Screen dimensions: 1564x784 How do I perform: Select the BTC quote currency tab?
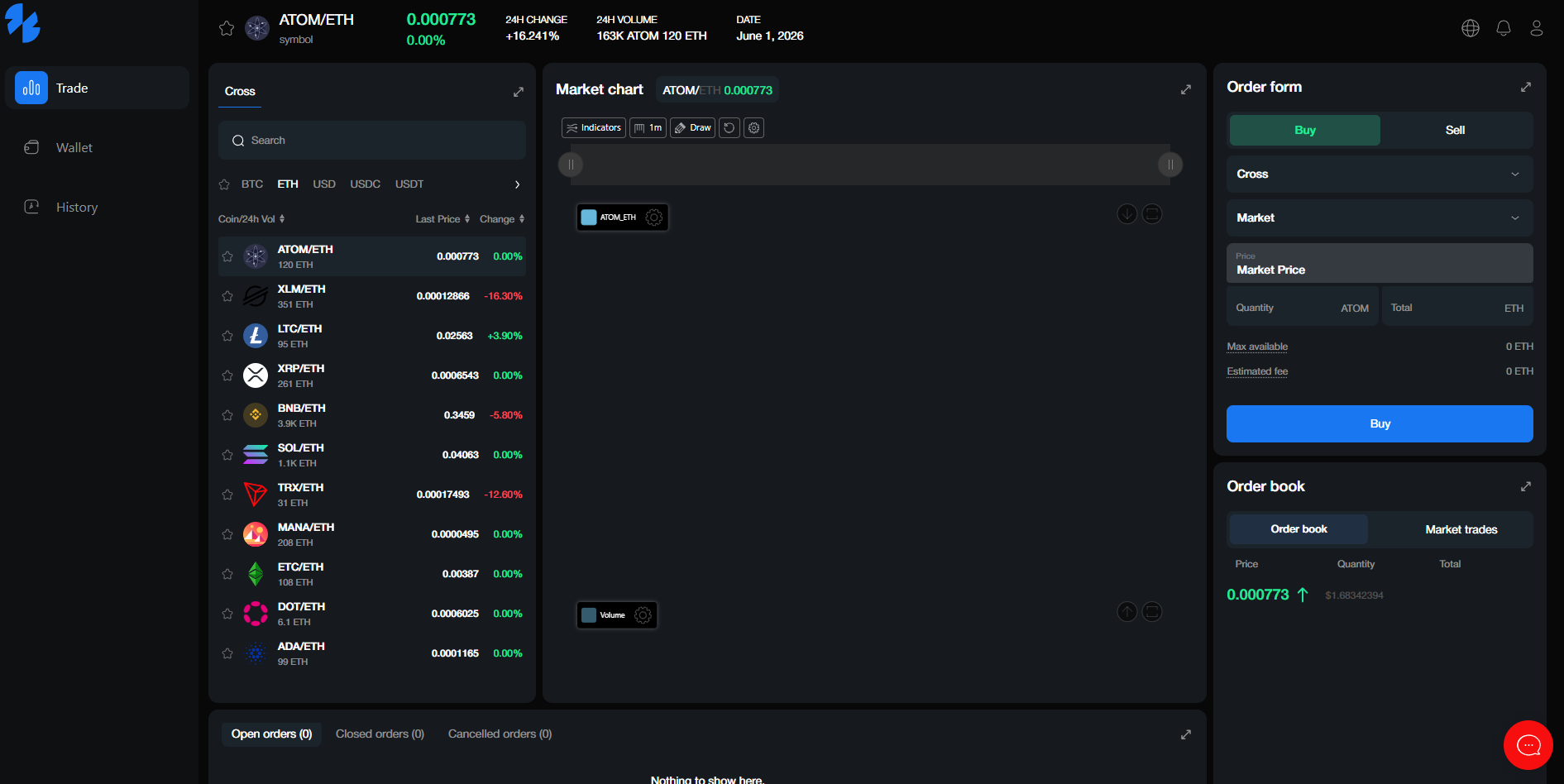252,184
